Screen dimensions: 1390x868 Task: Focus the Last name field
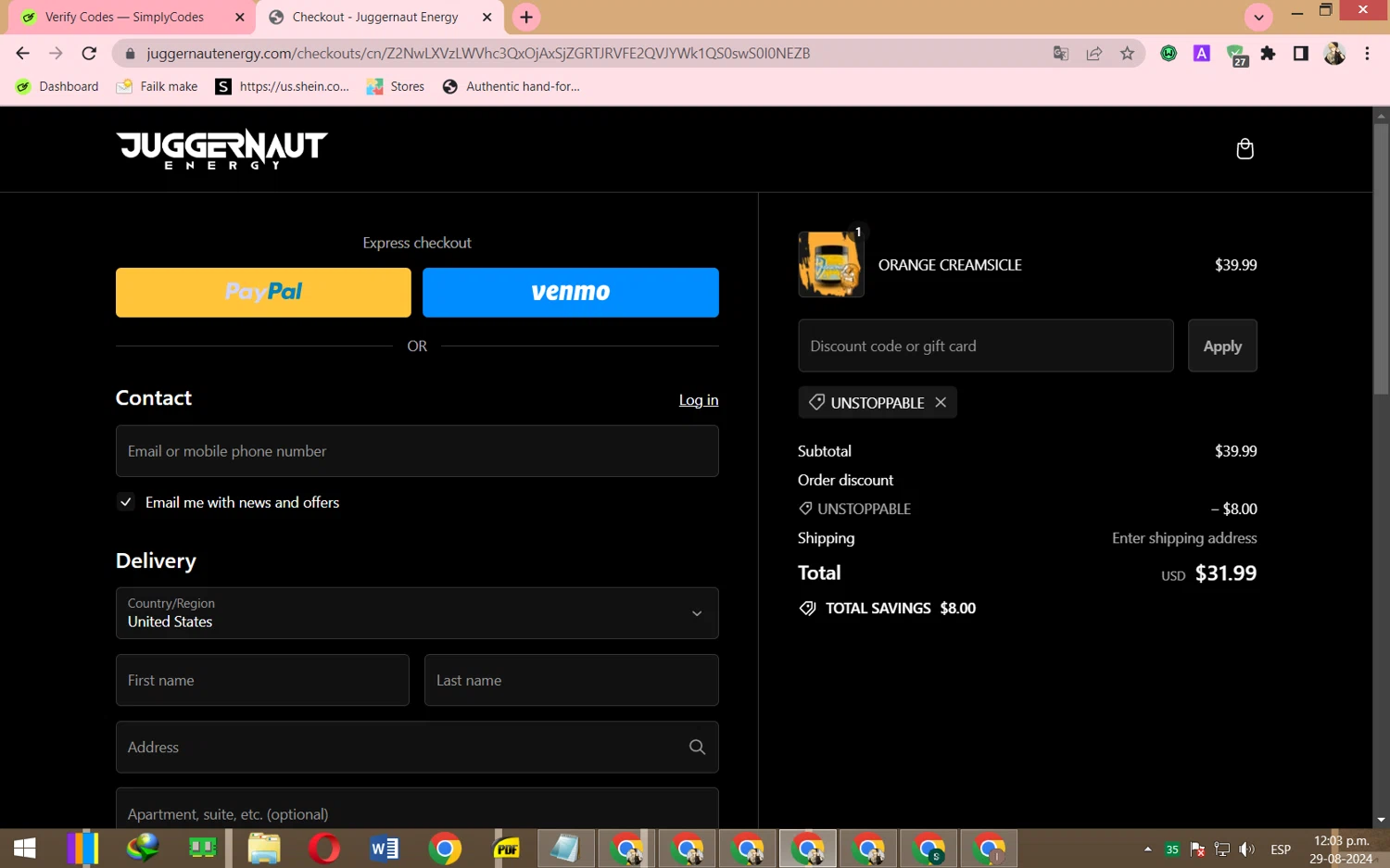572,680
